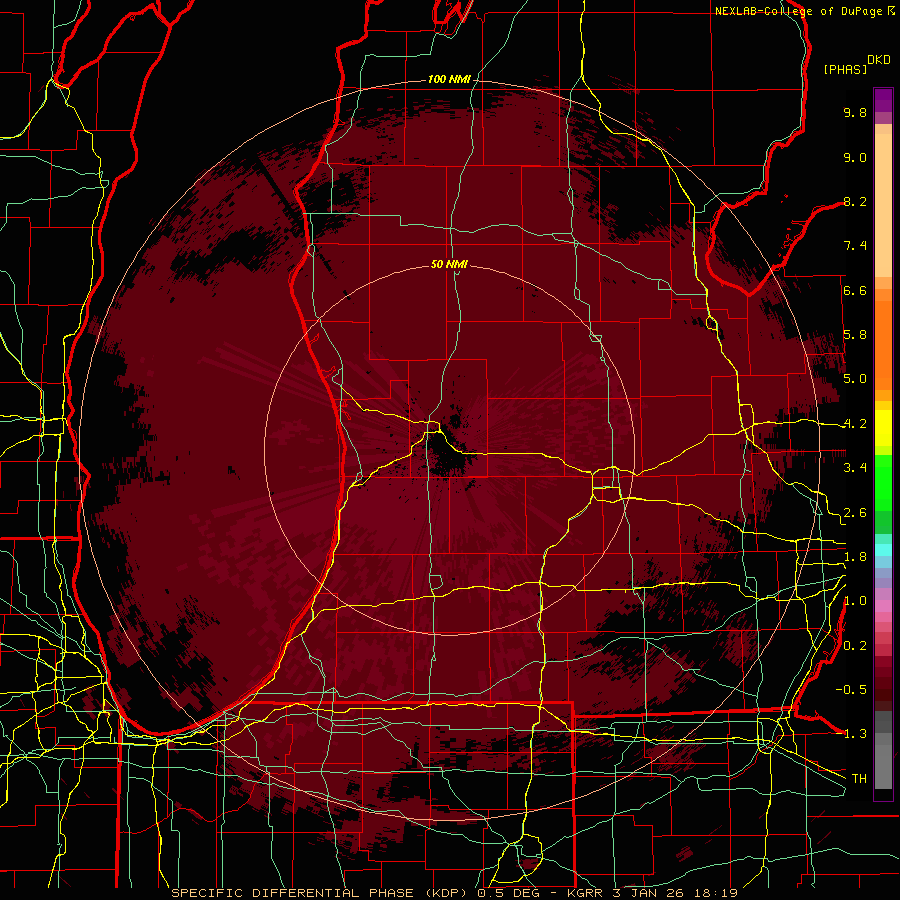
Task: Click the radar site at the center of the range rings
Action: 449,450
